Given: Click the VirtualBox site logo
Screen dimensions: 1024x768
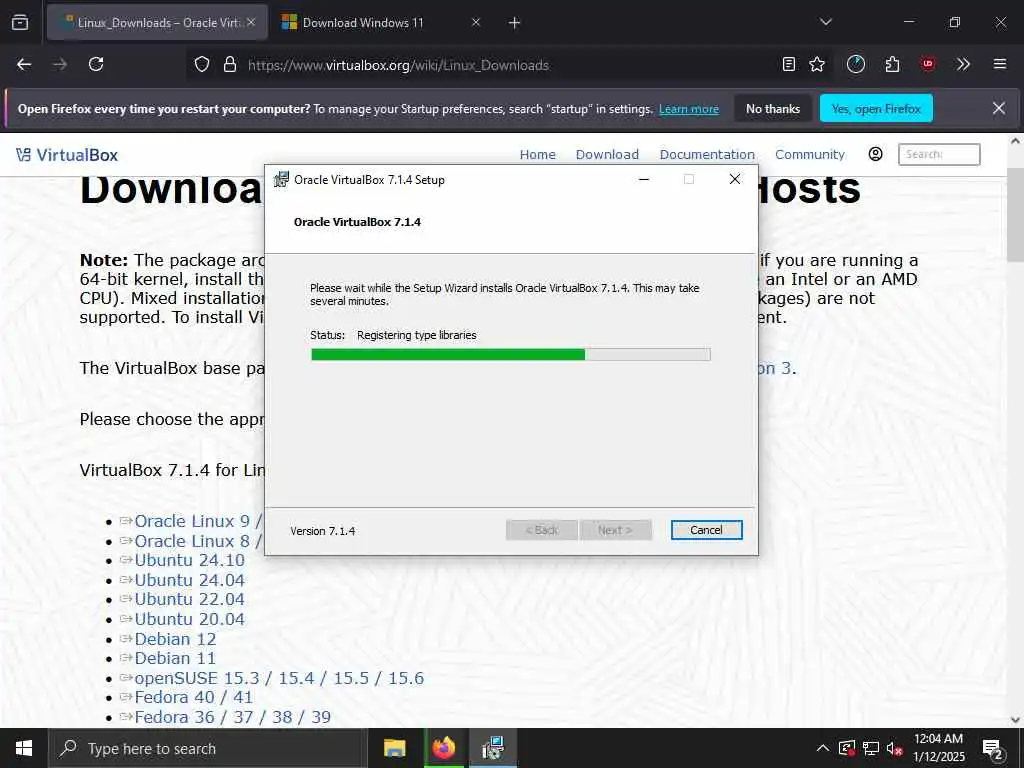Looking at the screenshot, I should coord(67,155).
